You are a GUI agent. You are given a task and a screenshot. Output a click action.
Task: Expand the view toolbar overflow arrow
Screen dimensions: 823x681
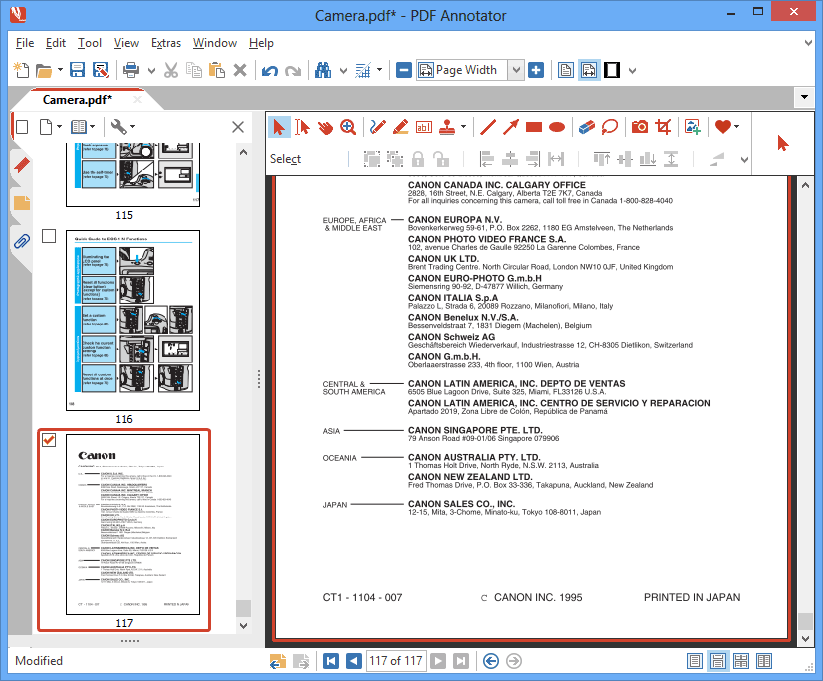click(x=632, y=70)
